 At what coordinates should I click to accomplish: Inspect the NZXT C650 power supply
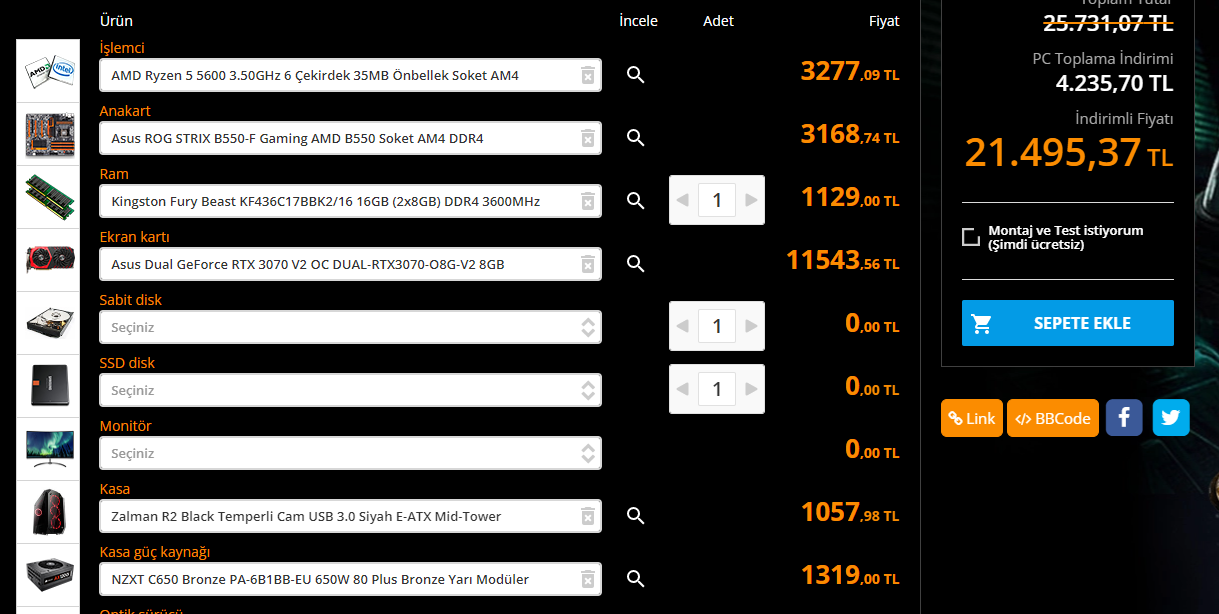point(635,579)
